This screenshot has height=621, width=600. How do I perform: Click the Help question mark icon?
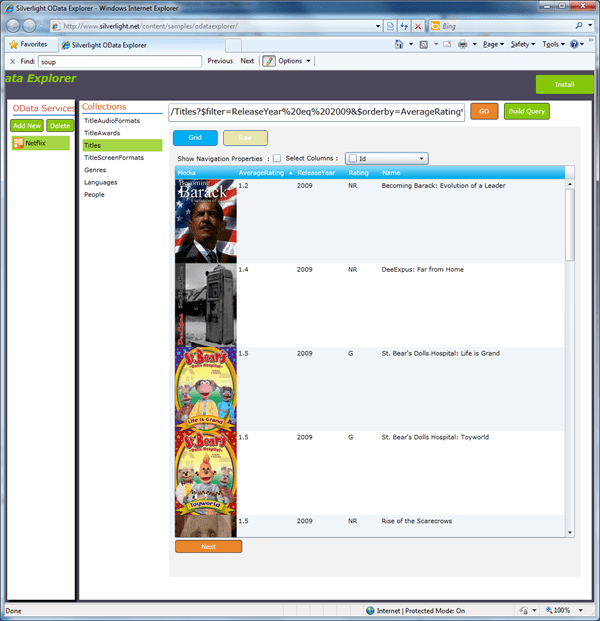pyautogui.click(x=576, y=45)
